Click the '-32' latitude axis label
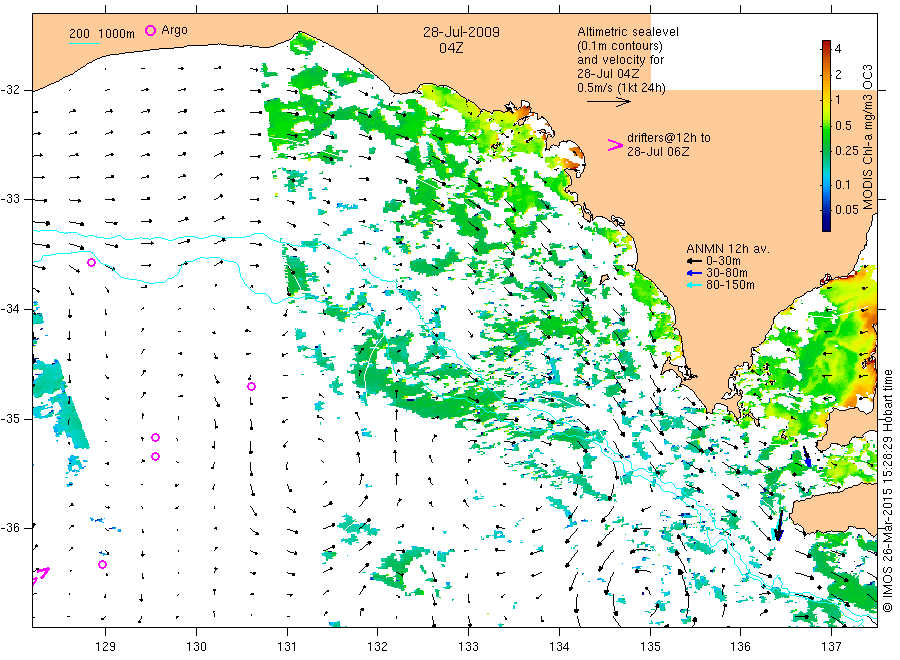This screenshot has height=660, width=900. (x=10, y=90)
